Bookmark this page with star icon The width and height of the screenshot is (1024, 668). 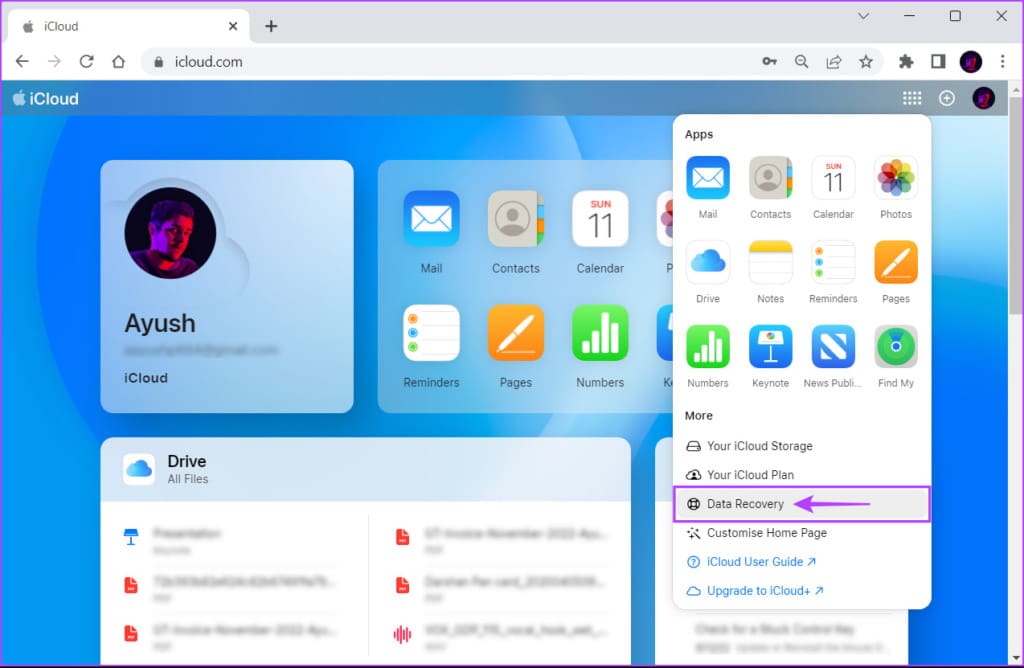(x=865, y=61)
